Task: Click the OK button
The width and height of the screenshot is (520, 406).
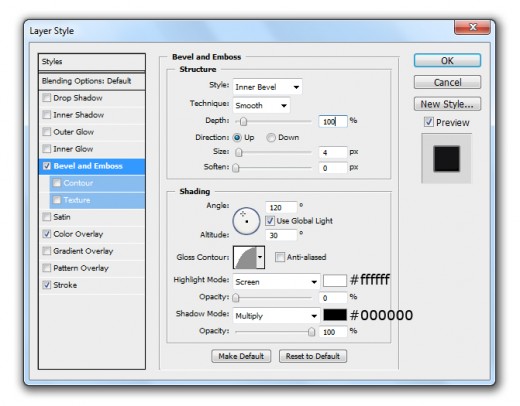Action: (x=447, y=61)
